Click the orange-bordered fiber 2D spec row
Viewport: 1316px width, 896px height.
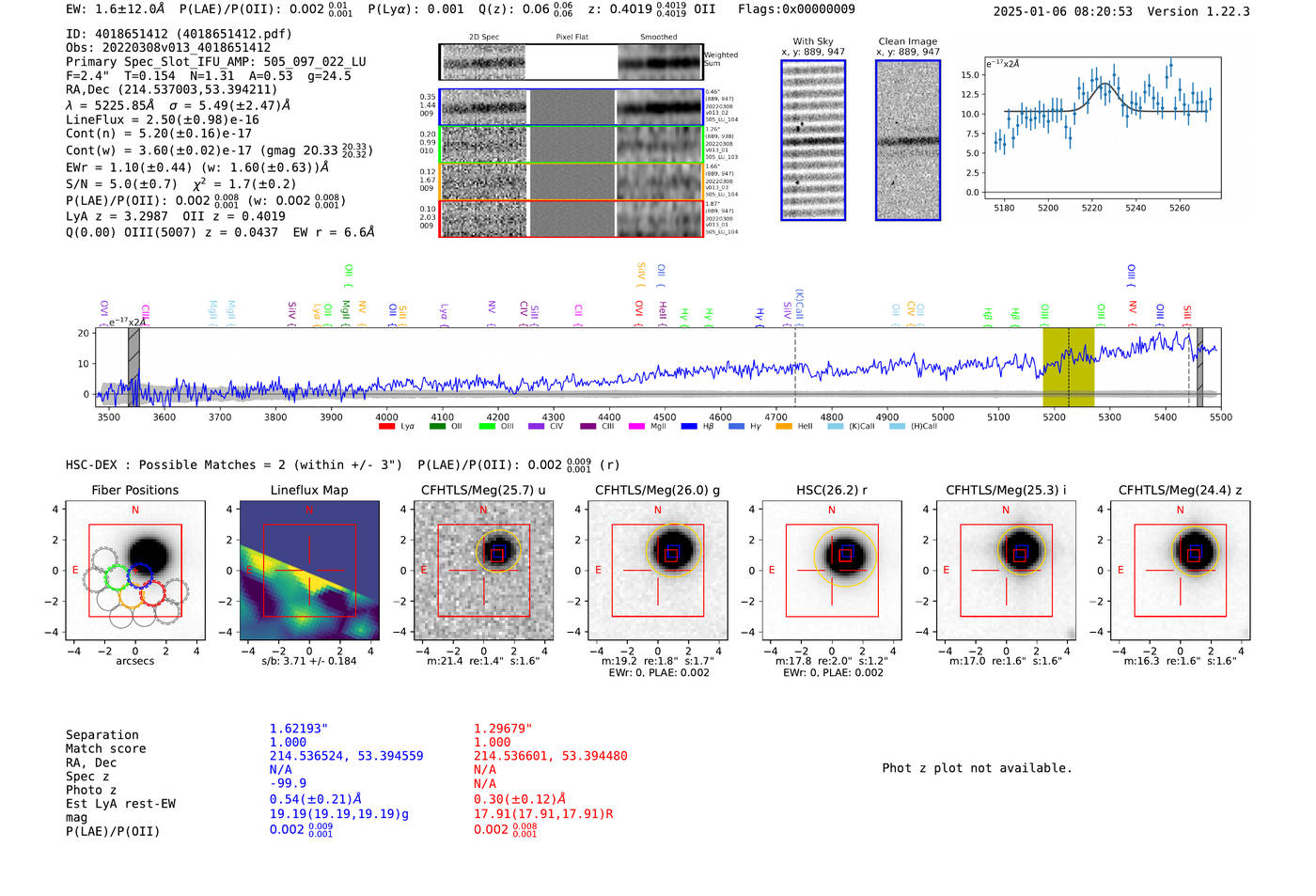572,181
